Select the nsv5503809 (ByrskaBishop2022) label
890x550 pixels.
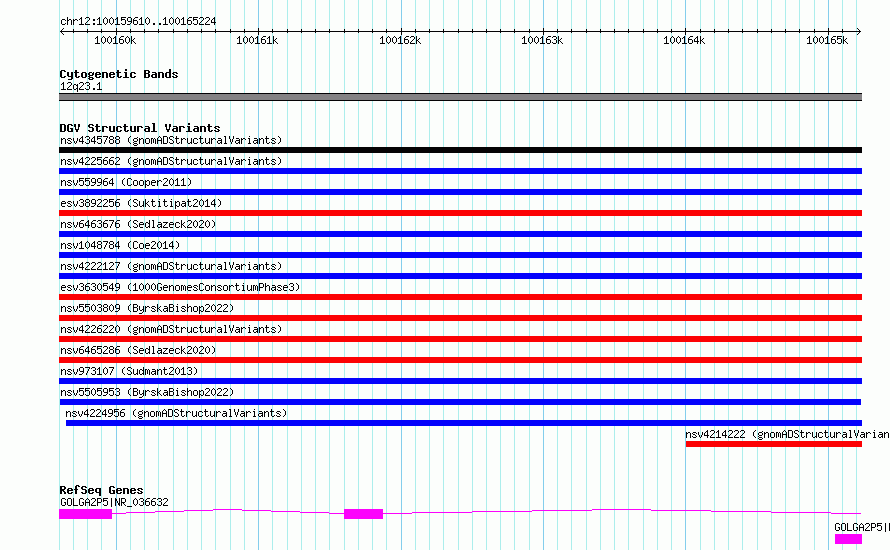click(147, 308)
